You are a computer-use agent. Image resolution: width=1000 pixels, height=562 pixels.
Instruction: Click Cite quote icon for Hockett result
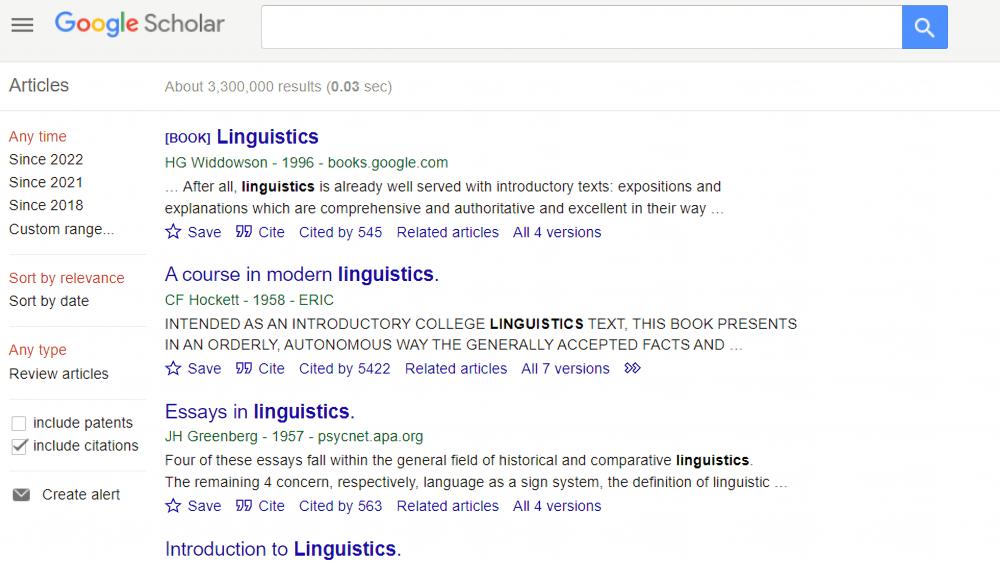pyautogui.click(x=244, y=368)
